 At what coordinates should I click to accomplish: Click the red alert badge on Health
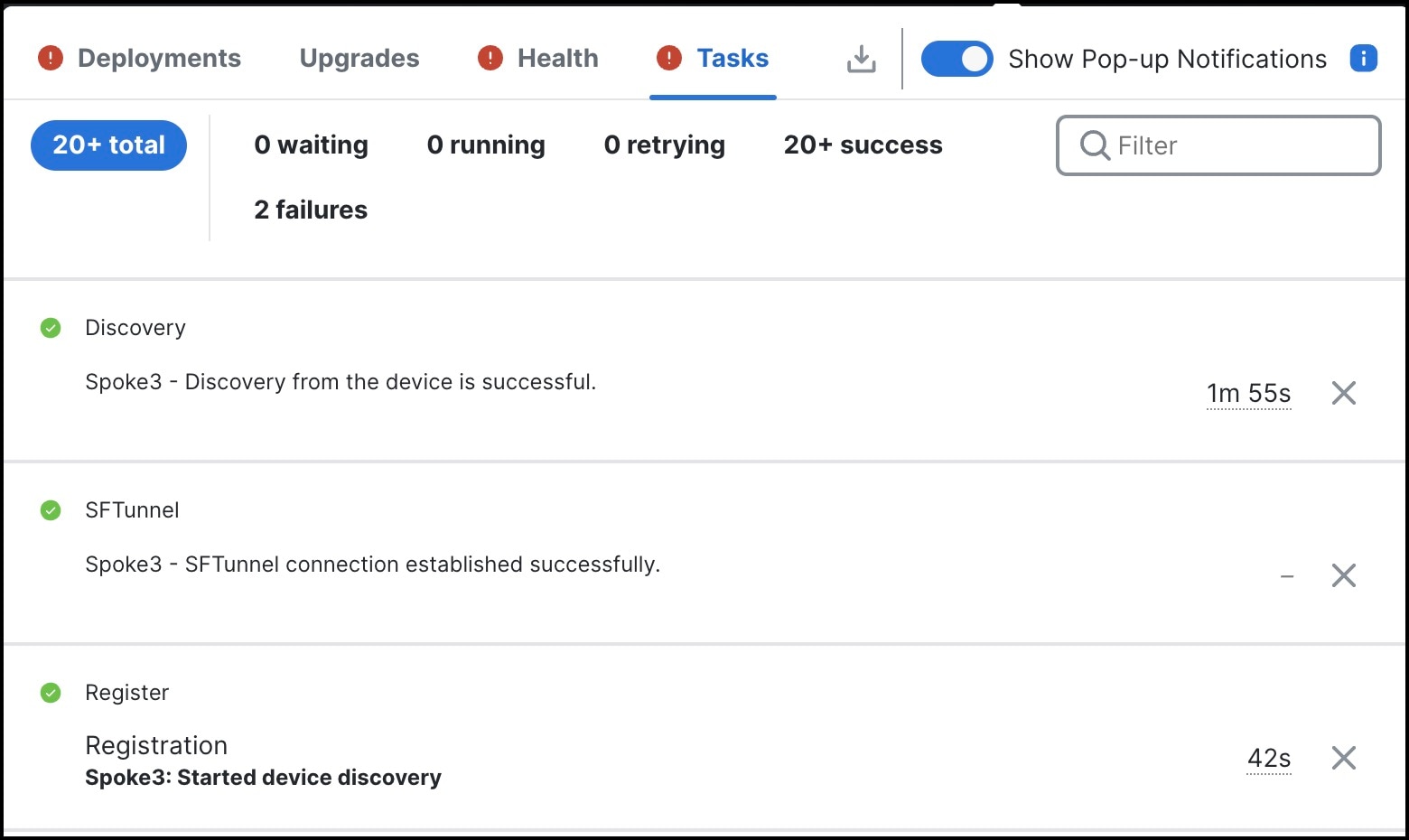[x=489, y=58]
